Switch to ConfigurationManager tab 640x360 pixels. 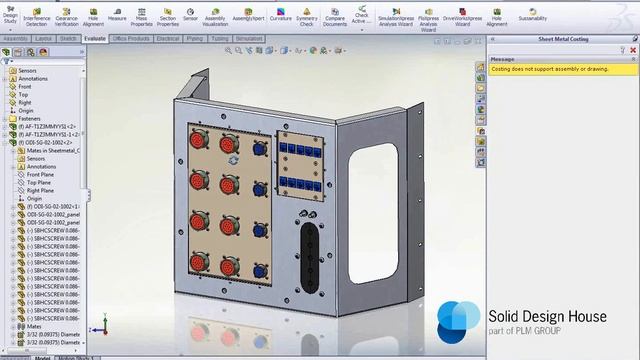coord(31,52)
